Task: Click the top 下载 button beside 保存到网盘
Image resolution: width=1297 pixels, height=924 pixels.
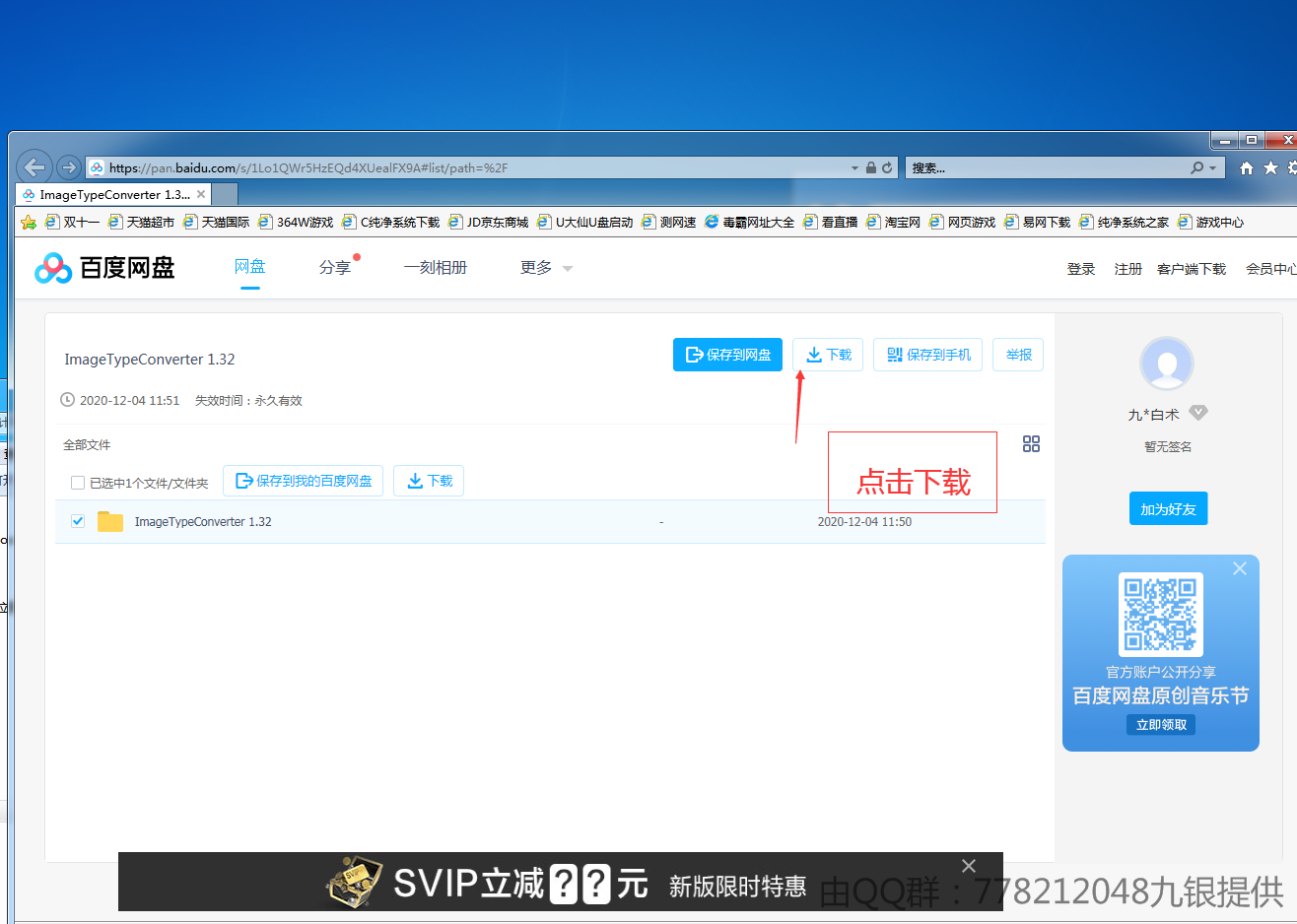Action: [x=828, y=355]
